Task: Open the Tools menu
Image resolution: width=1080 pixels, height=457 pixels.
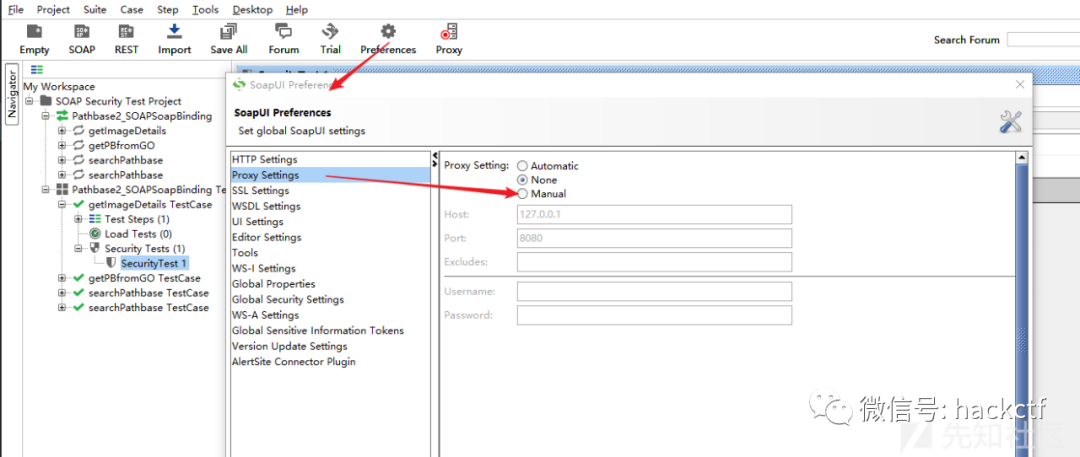Action: click(x=205, y=10)
